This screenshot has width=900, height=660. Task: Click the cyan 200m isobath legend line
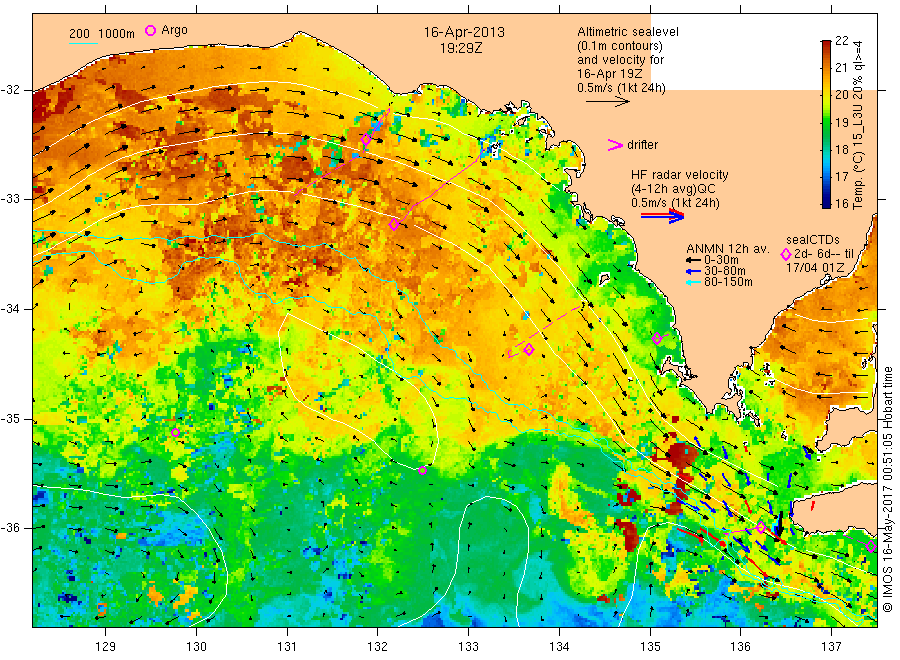click(x=83, y=42)
